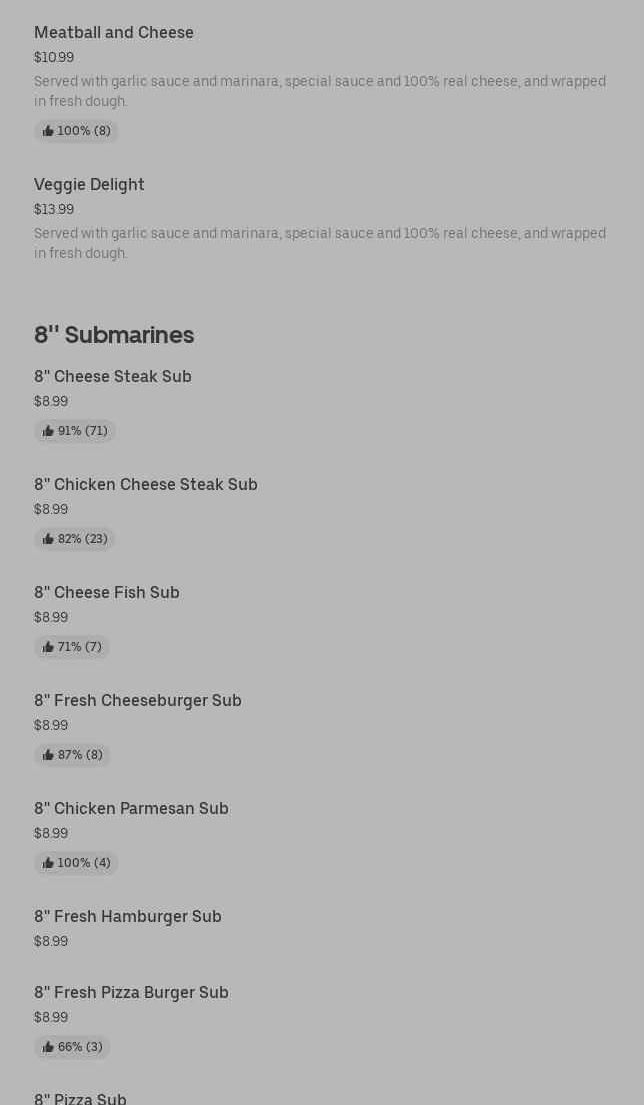Viewport: 644px width, 1105px height.
Task: Open the 8" Fresh Pizza Burger Sub
Action: [x=131, y=993]
